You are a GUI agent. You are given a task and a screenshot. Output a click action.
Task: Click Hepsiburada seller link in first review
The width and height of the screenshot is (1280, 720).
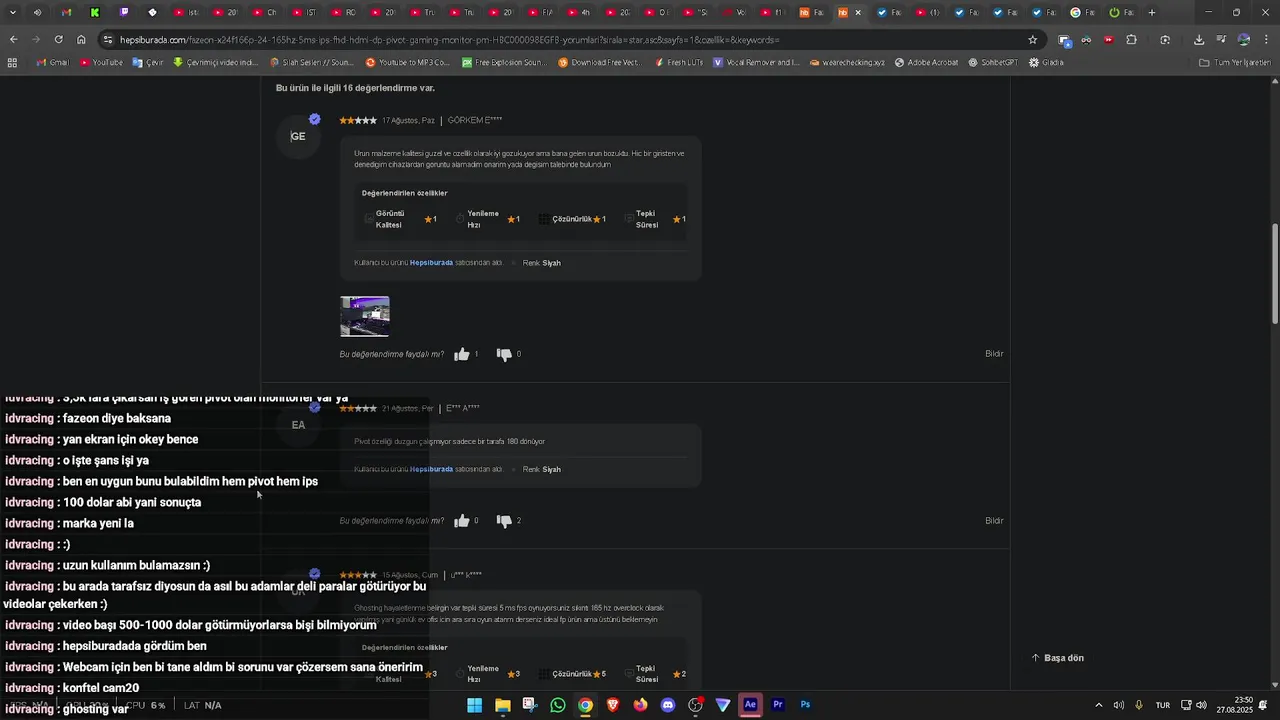pos(432,263)
